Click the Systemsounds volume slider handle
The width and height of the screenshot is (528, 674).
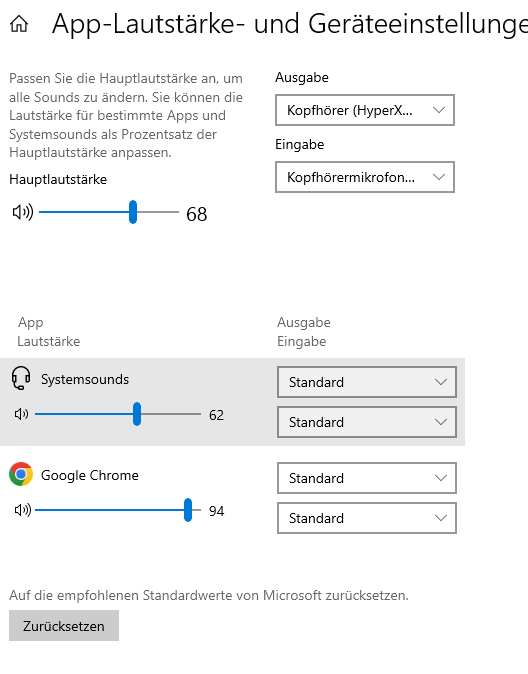point(137,414)
